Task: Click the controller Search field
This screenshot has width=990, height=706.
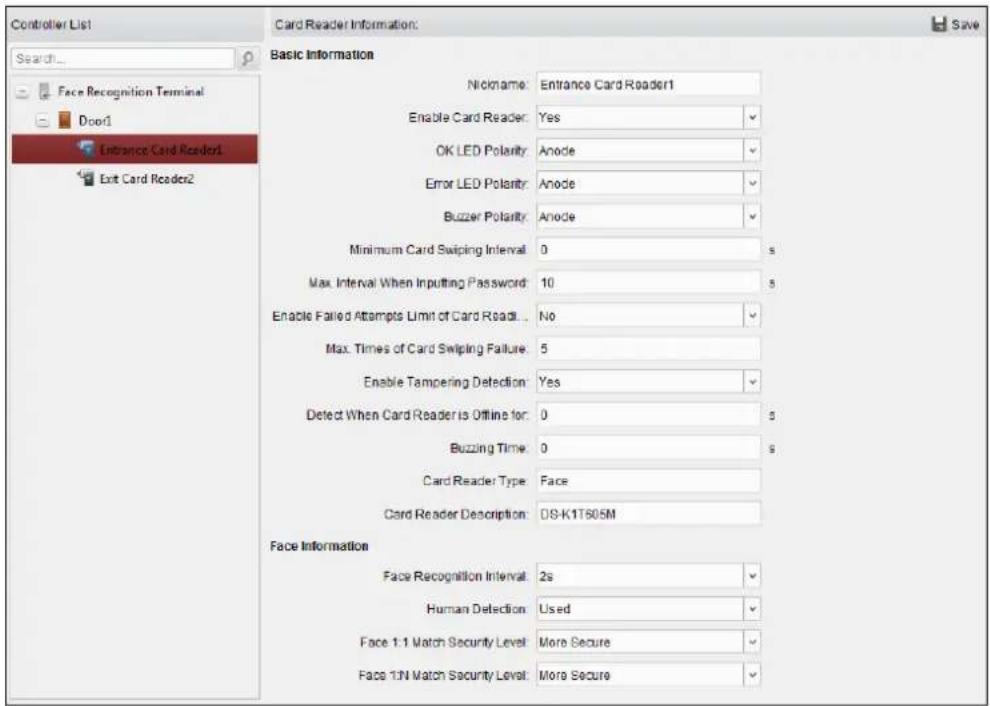Action: (x=122, y=59)
